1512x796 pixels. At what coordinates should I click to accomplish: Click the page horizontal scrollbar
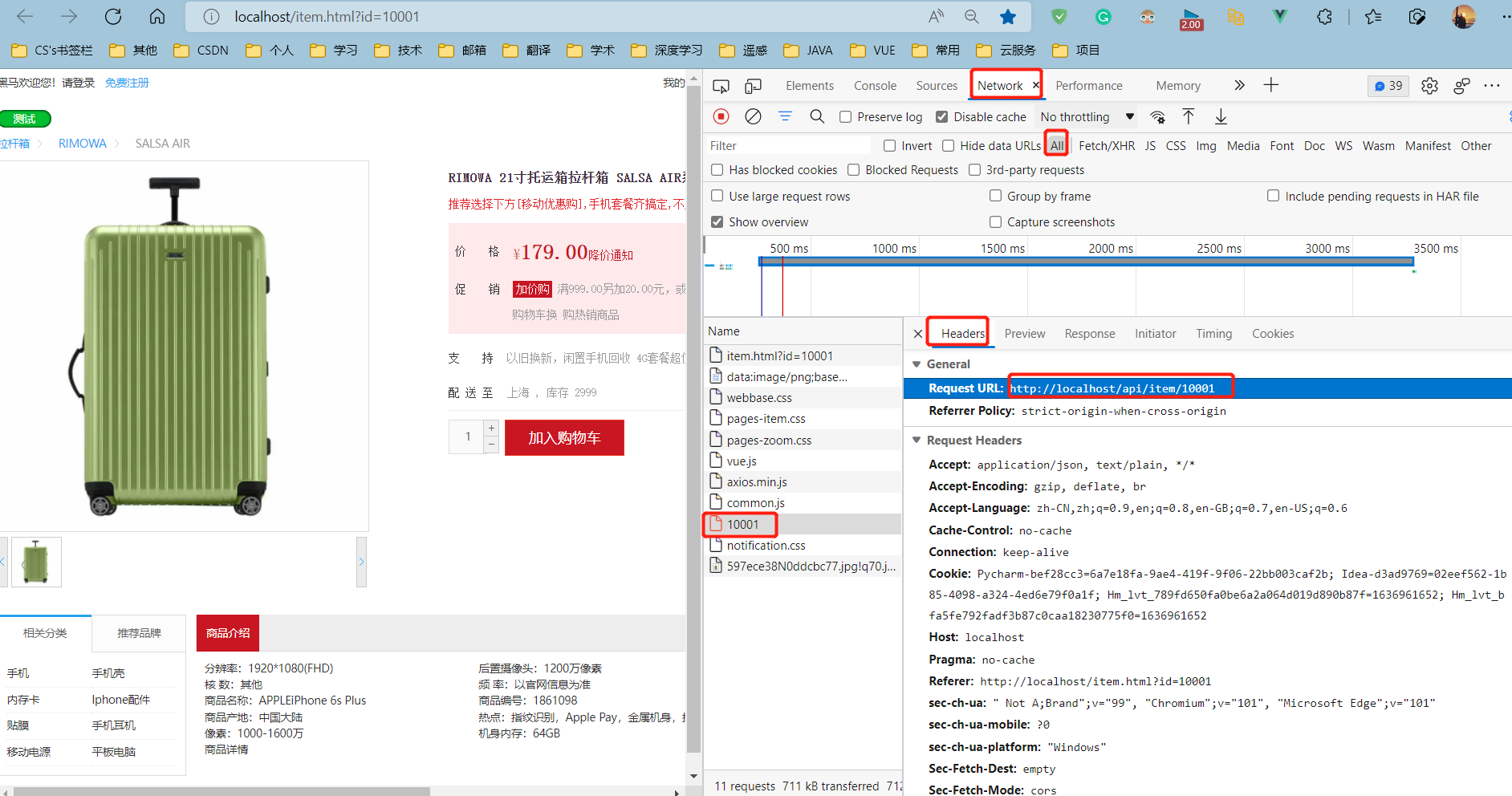(x=222, y=791)
